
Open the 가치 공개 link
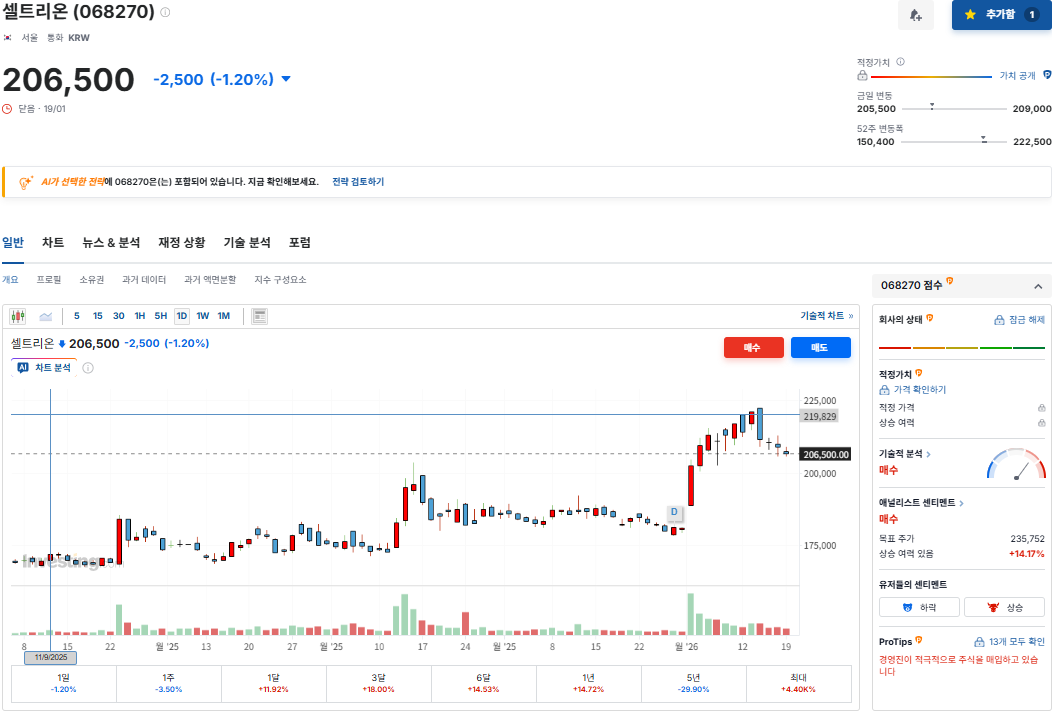click(x=1017, y=76)
